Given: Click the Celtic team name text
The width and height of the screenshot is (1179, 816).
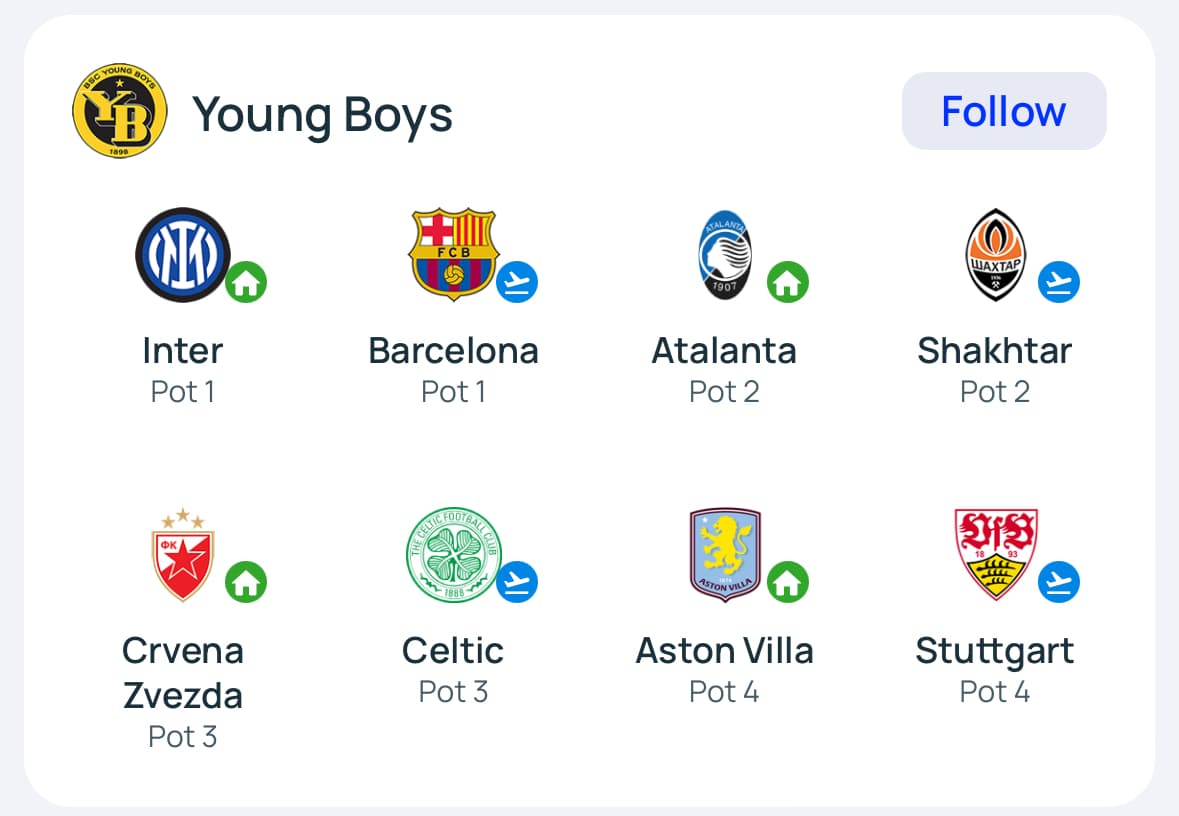Looking at the screenshot, I should coord(453,651).
